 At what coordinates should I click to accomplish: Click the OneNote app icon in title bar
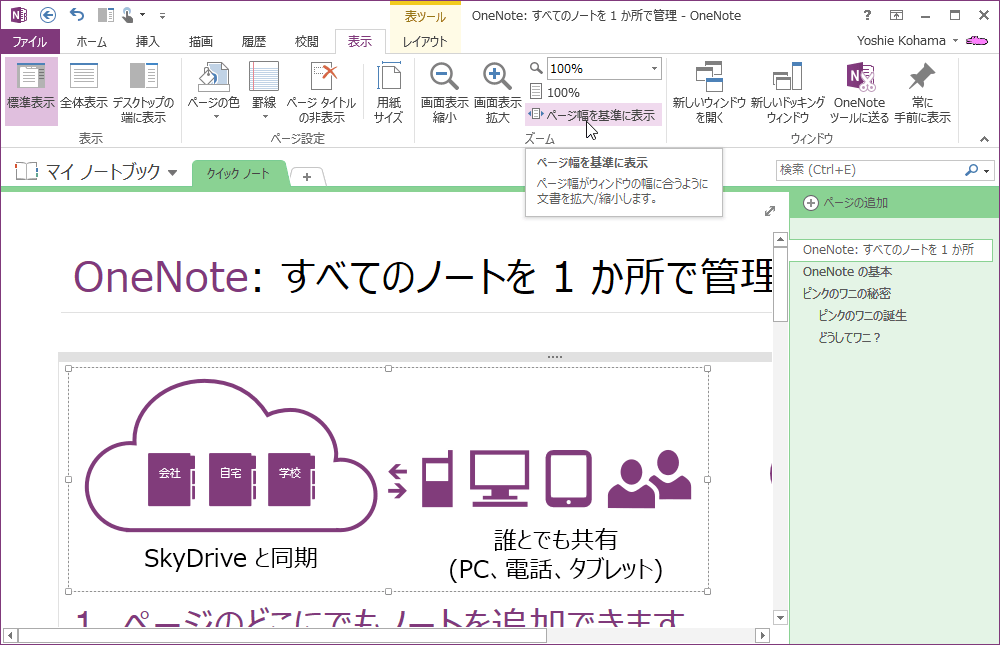tap(18, 15)
